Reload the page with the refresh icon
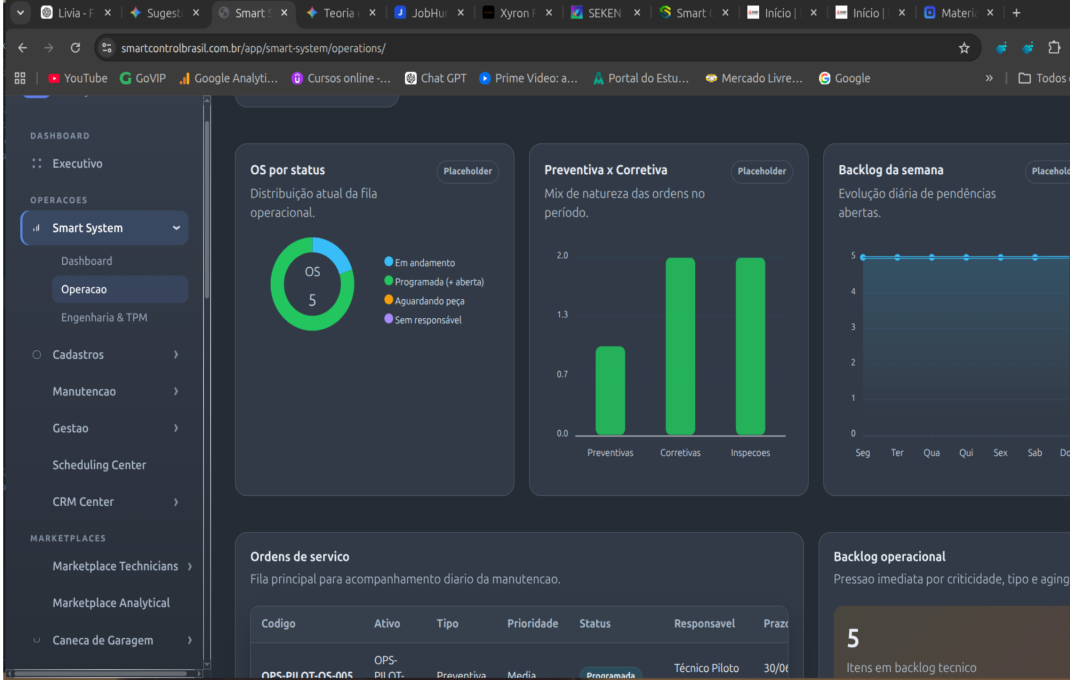The height and width of the screenshot is (680, 1070). point(76,48)
